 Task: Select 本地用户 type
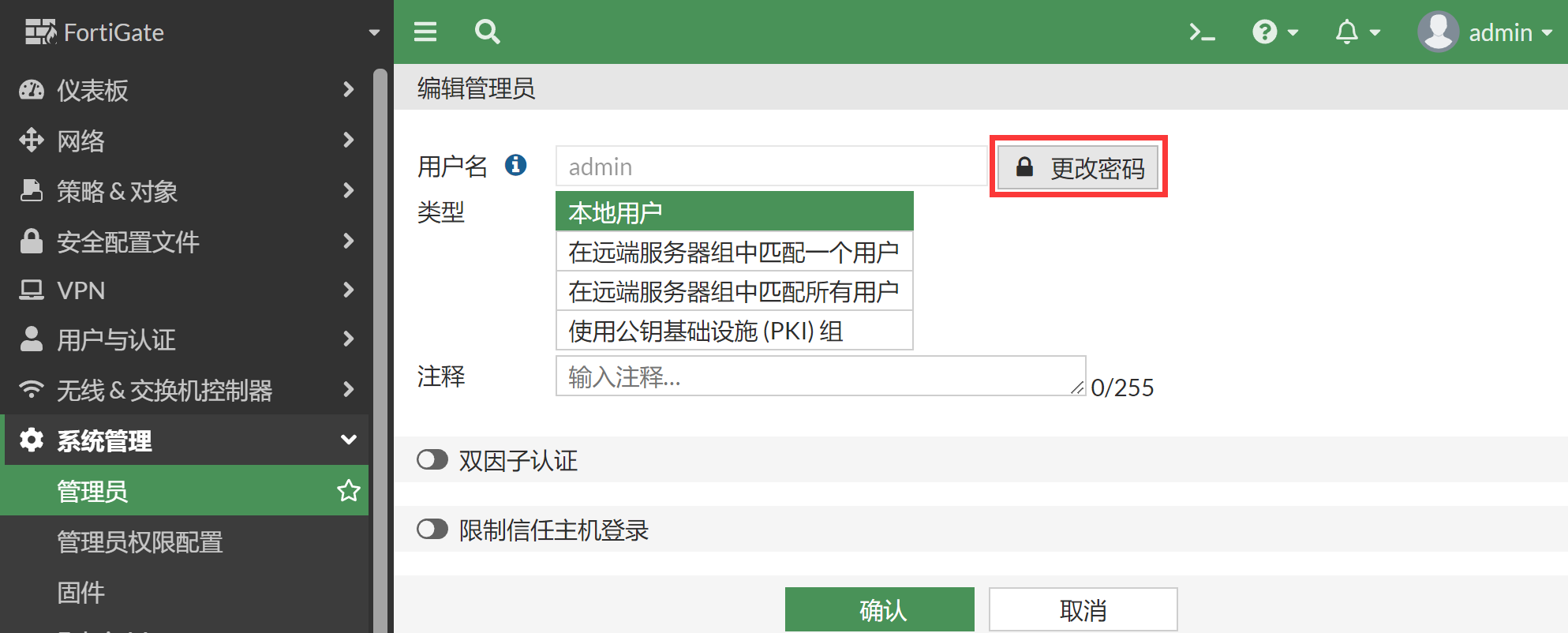pos(735,212)
